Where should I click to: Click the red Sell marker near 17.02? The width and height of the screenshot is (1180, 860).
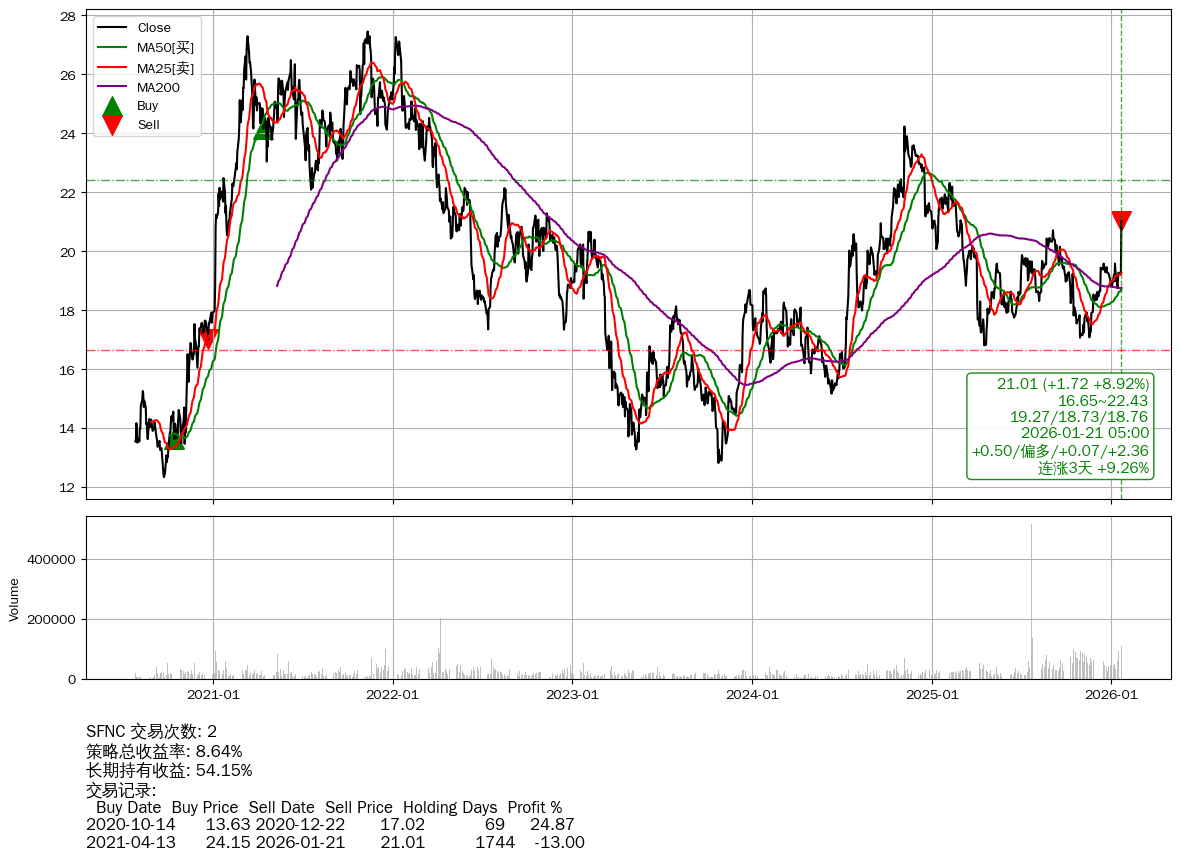coord(208,339)
